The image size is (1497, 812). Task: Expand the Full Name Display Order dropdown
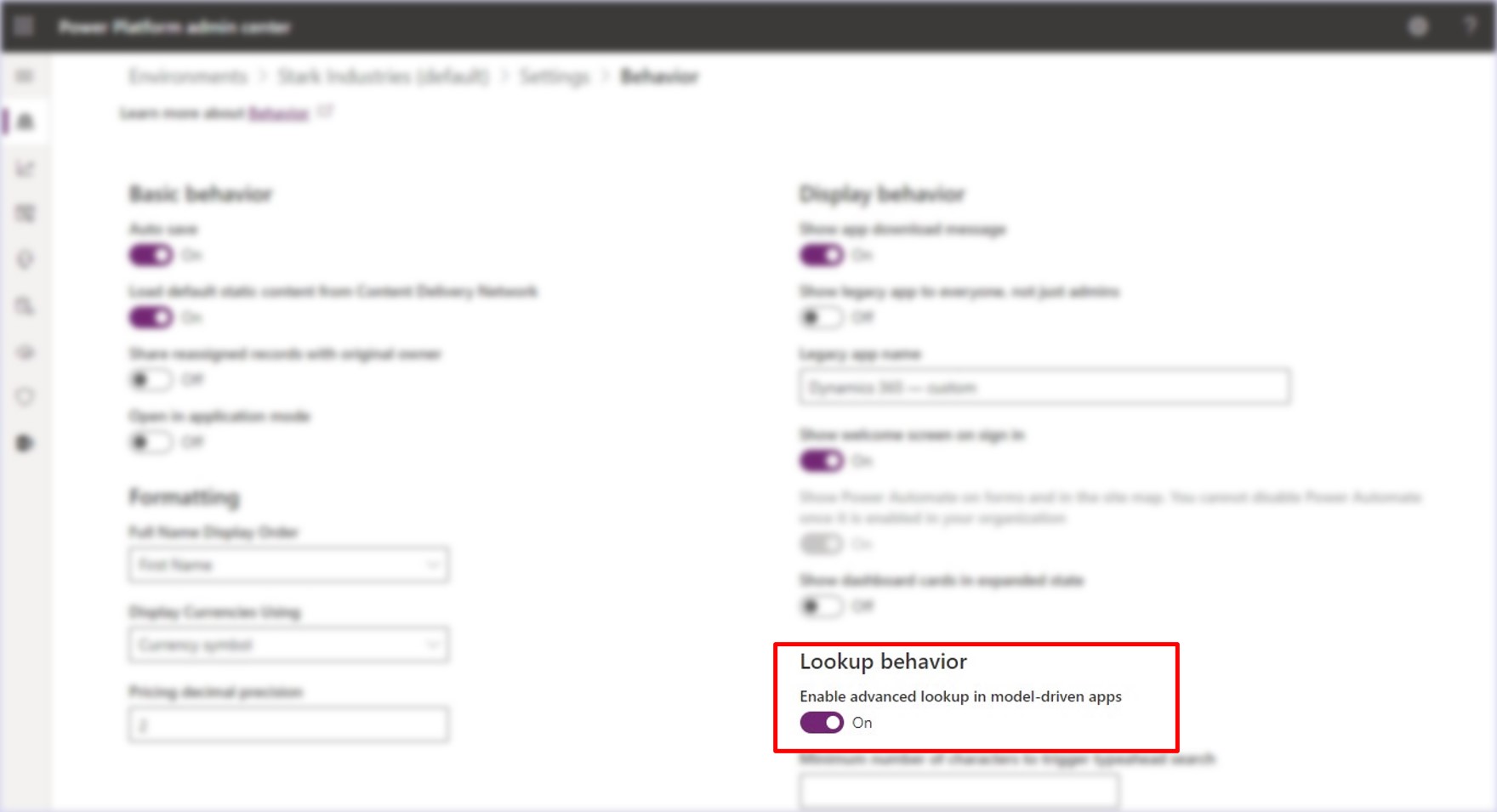(288, 565)
